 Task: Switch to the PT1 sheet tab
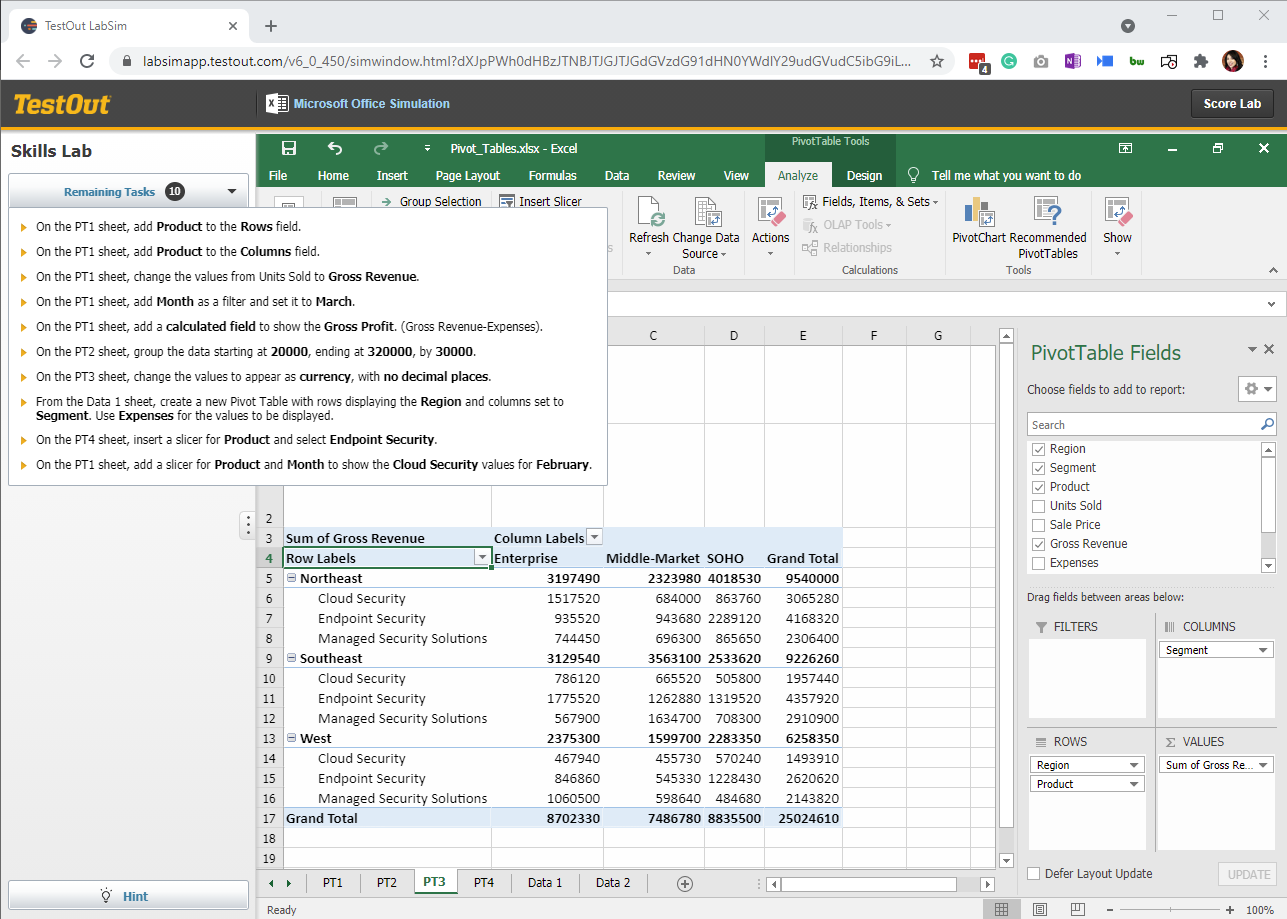coord(332,883)
